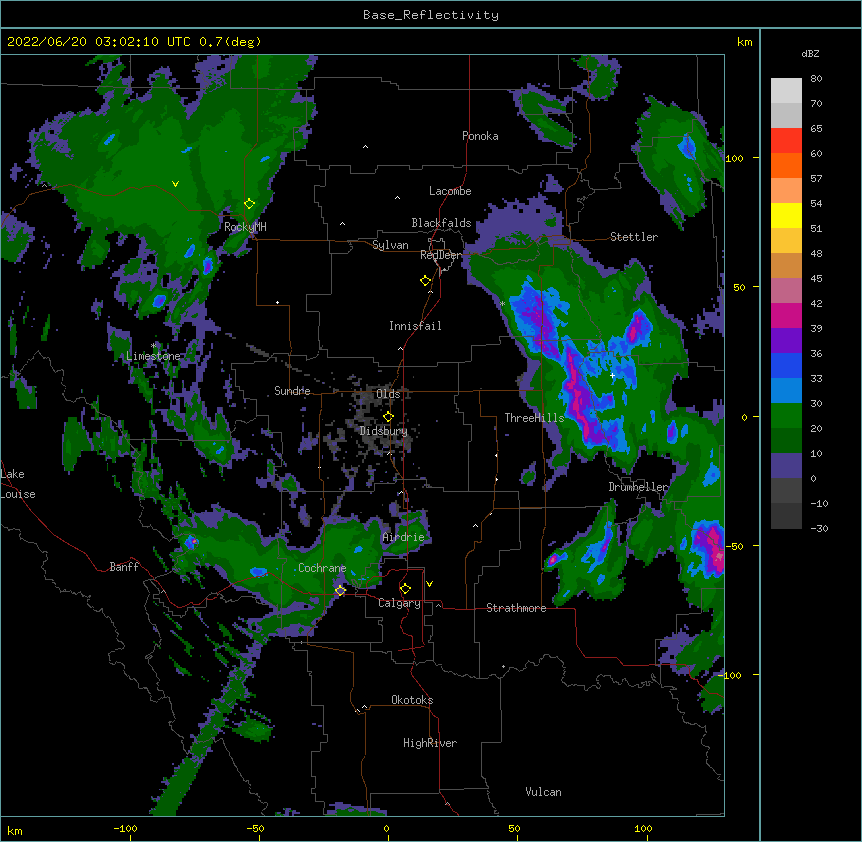Click the km unit label at bottom left
The width and height of the screenshot is (862, 842).
(15, 831)
